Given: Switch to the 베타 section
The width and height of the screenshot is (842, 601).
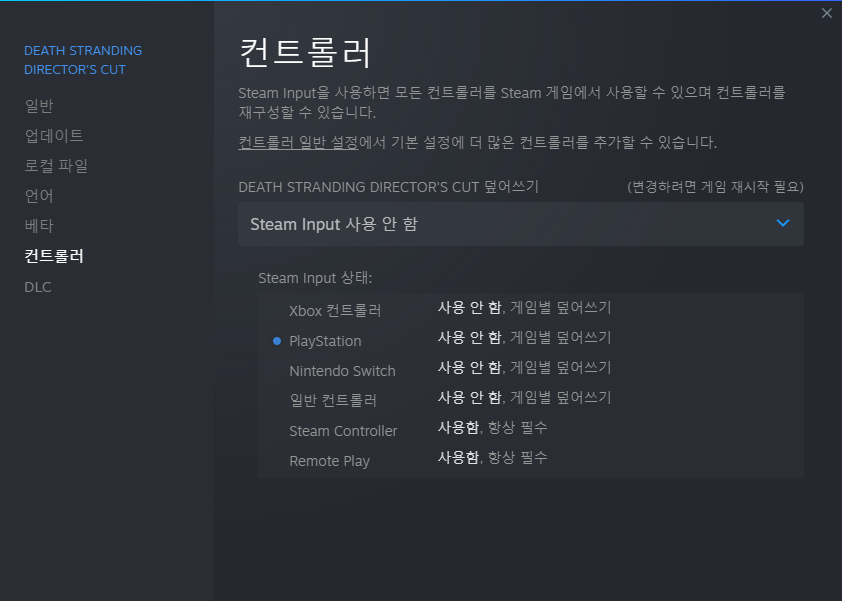Looking at the screenshot, I should 39,226.
